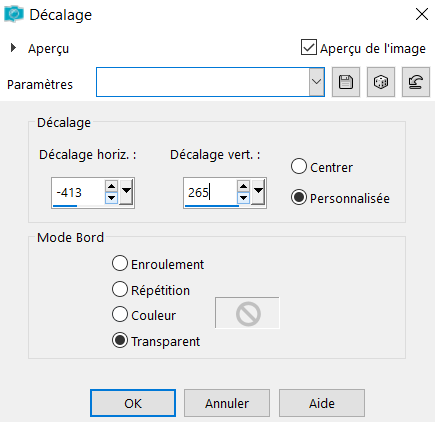Click the OK button
Viewport: 435px width, 422px height.
click(133, 403)
